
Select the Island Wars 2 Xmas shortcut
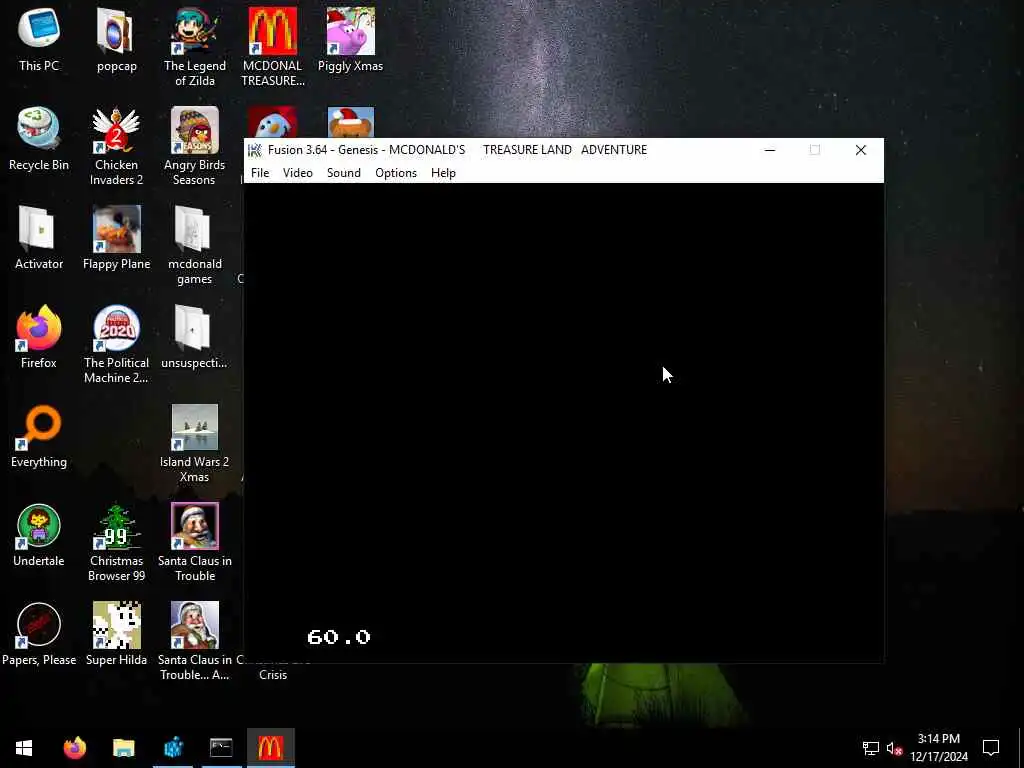195,443
